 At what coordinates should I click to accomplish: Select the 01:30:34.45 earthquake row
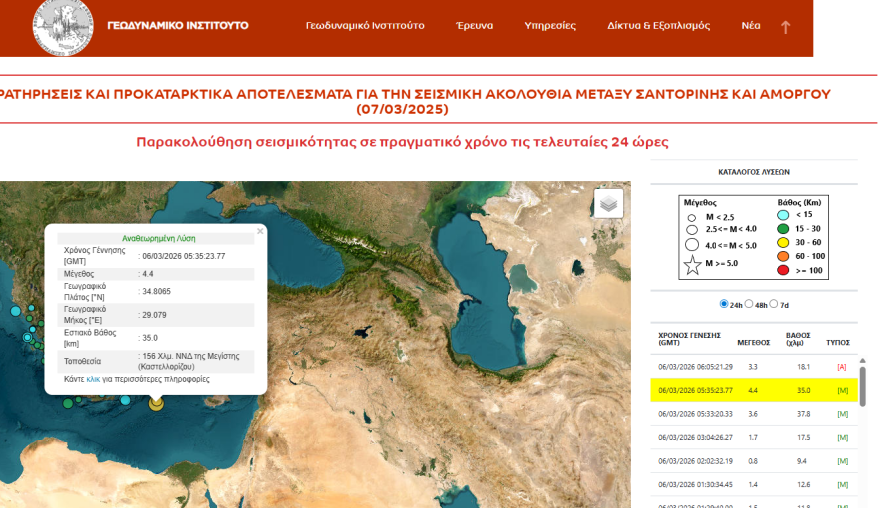(x=754, y=484)
